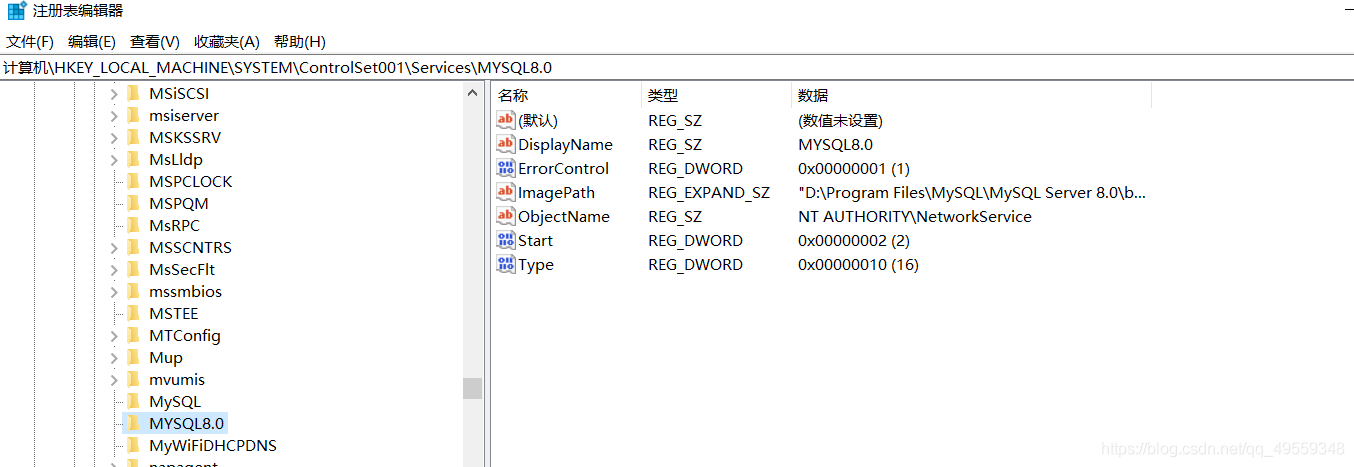The width and height of the screenshot is (1354, 467).
Task: Expand the msiserver key
Action: [113, 116]
